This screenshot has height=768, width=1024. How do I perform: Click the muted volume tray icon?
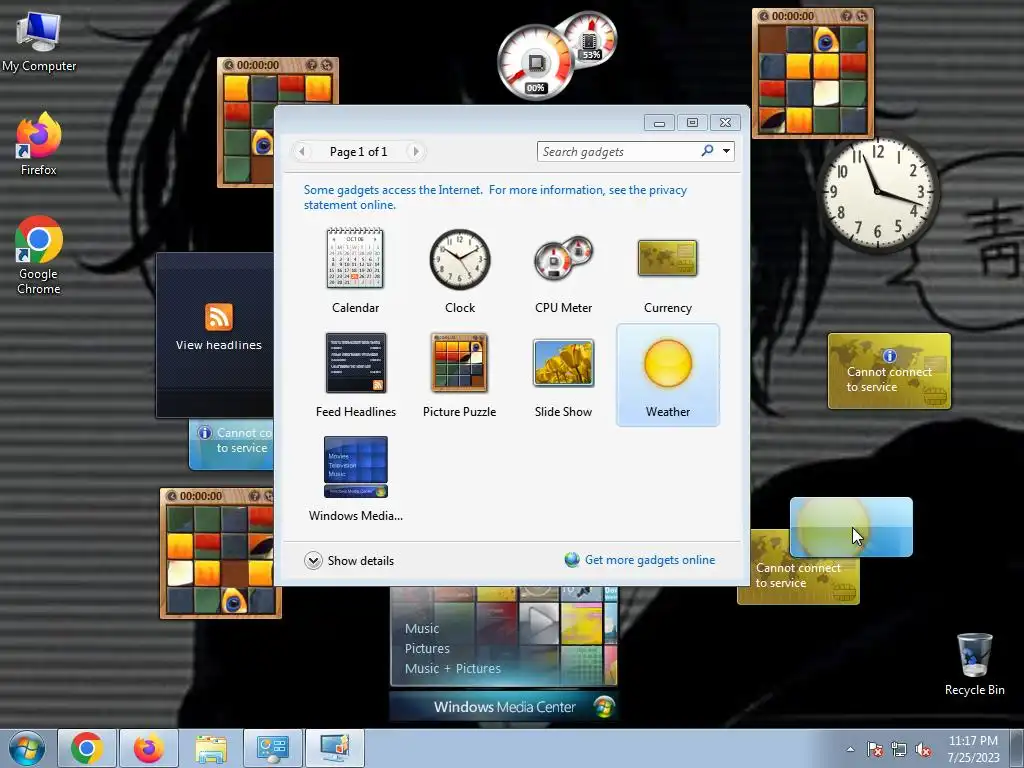point(923,749)
